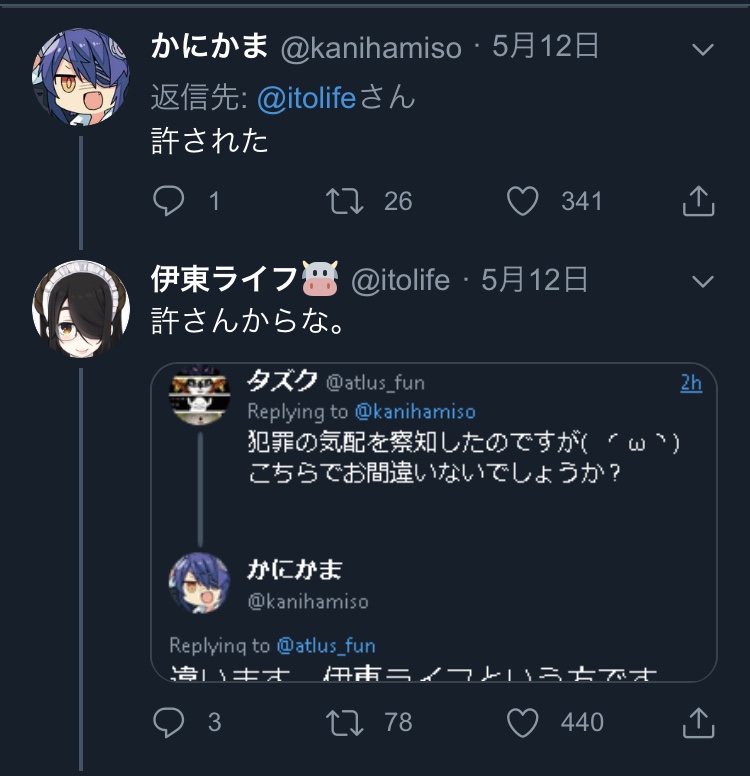Open the embedded tweet screenshot image

tap(434, 522)
